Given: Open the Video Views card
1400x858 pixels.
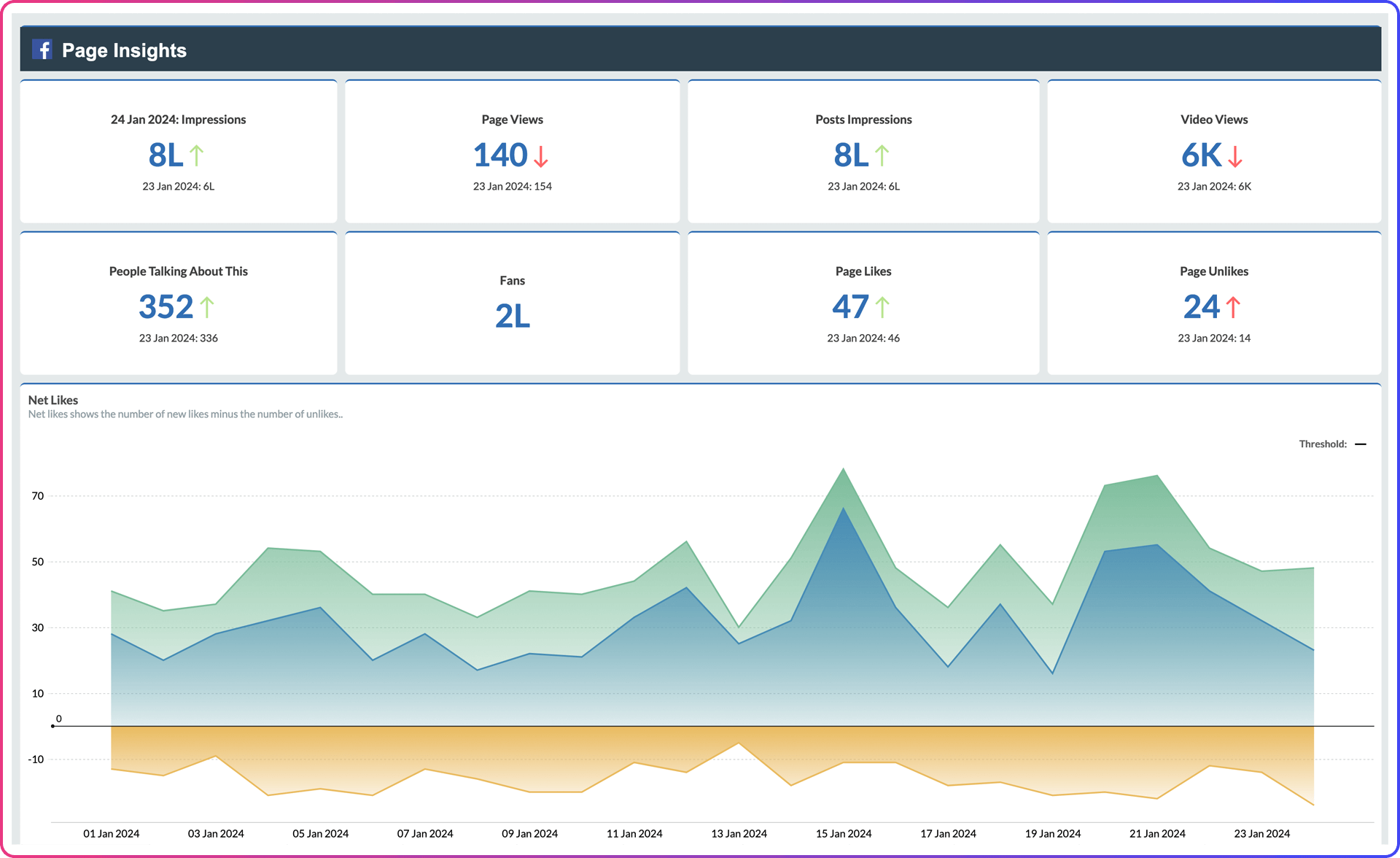Looking at the screenshot, I should click(x=1213, y=151).
